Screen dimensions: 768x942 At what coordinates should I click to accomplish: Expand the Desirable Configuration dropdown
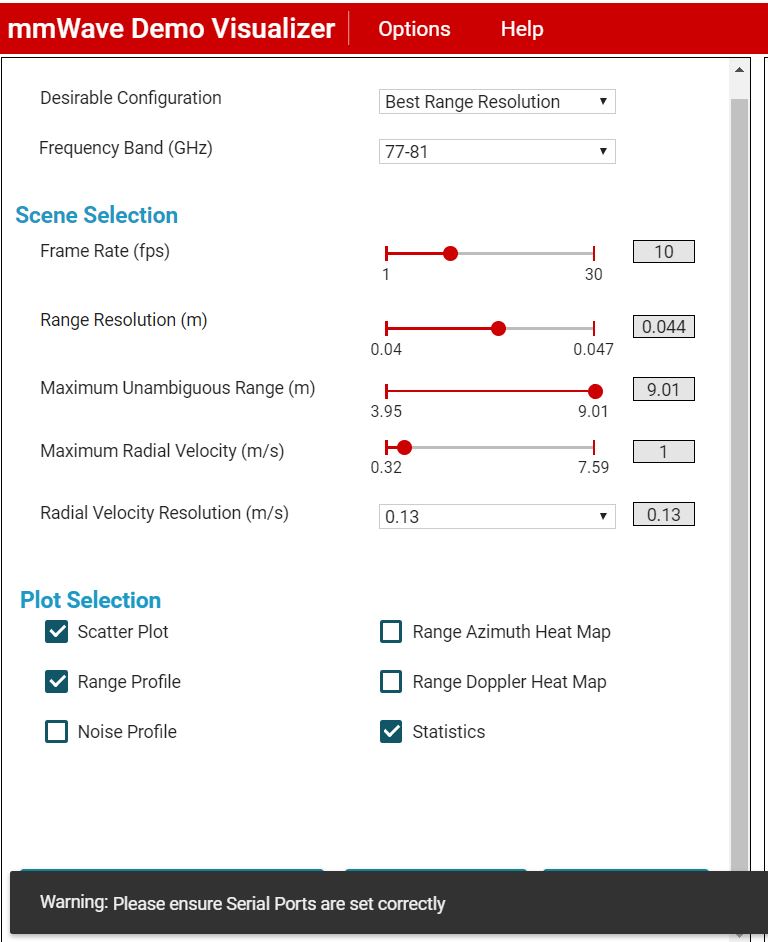tap(497, 102)
